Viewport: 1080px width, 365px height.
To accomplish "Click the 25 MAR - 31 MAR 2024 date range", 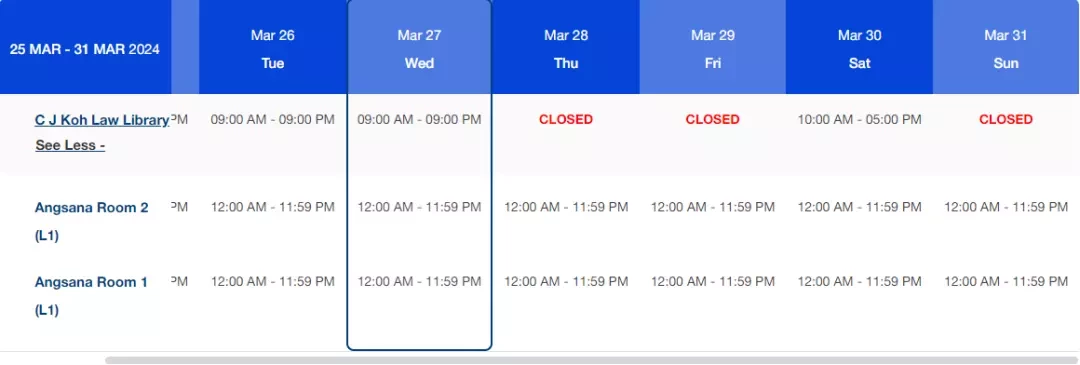I will pos(85,50).
